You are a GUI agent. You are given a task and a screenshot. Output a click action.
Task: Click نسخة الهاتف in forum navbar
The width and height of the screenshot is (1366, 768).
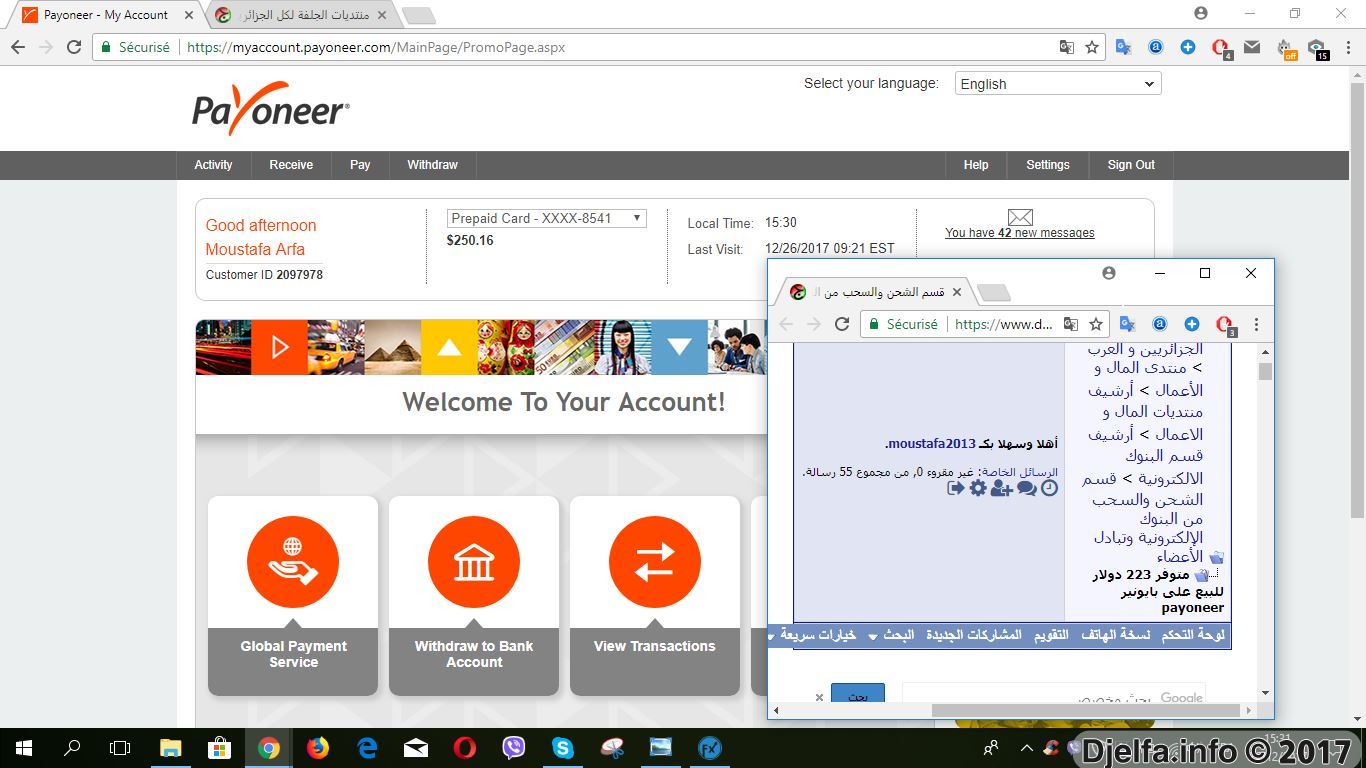pos(1115,635)
